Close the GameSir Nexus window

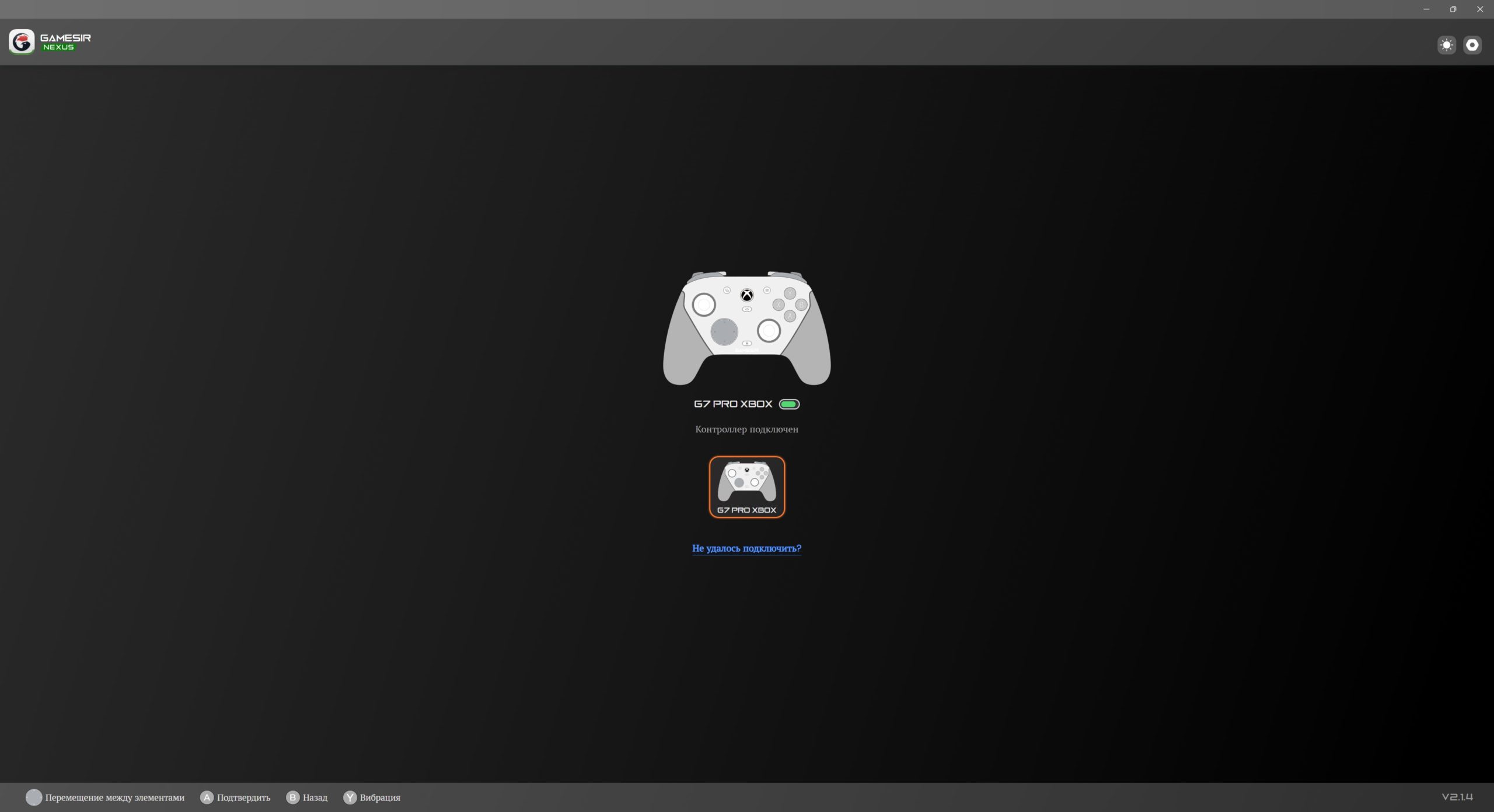(1480, 9)
